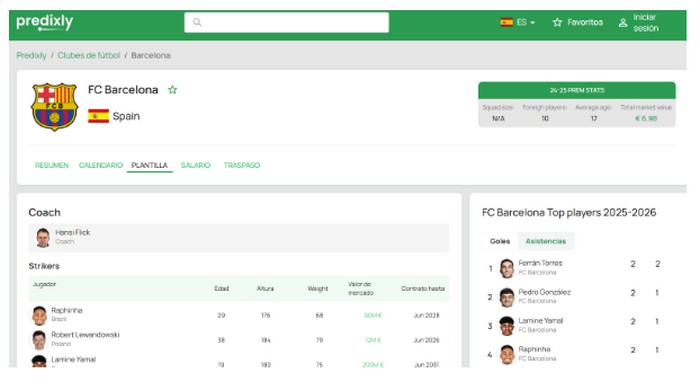Focus the search input field

[287, 22]
